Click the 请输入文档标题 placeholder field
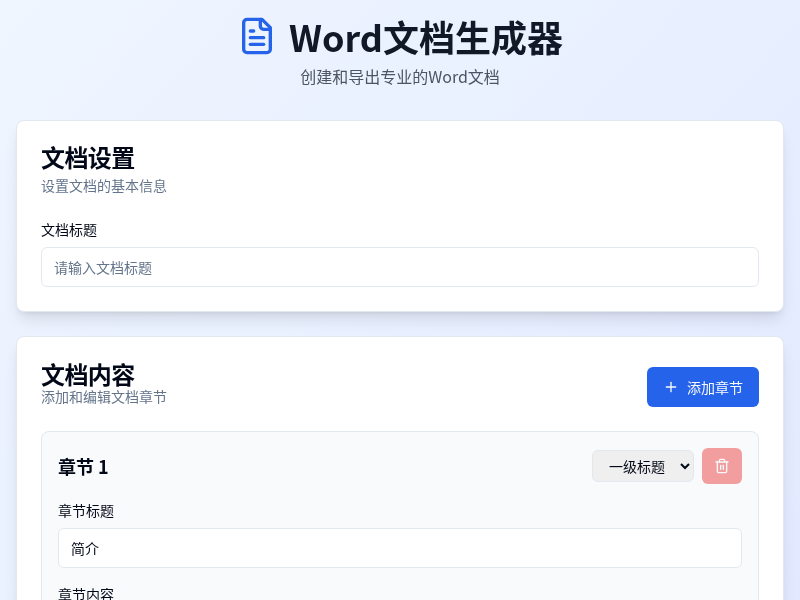The image size is (800, 600). tap(400, 267)
